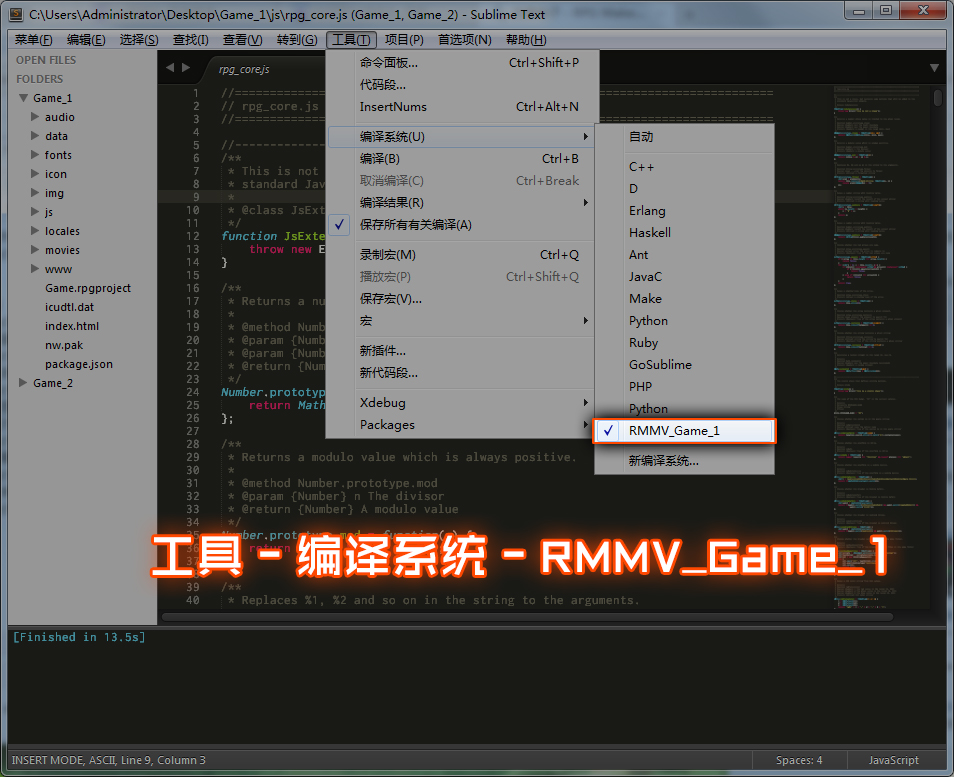
Task: Click the horizontal editor scrollbar
Action: 527,617
